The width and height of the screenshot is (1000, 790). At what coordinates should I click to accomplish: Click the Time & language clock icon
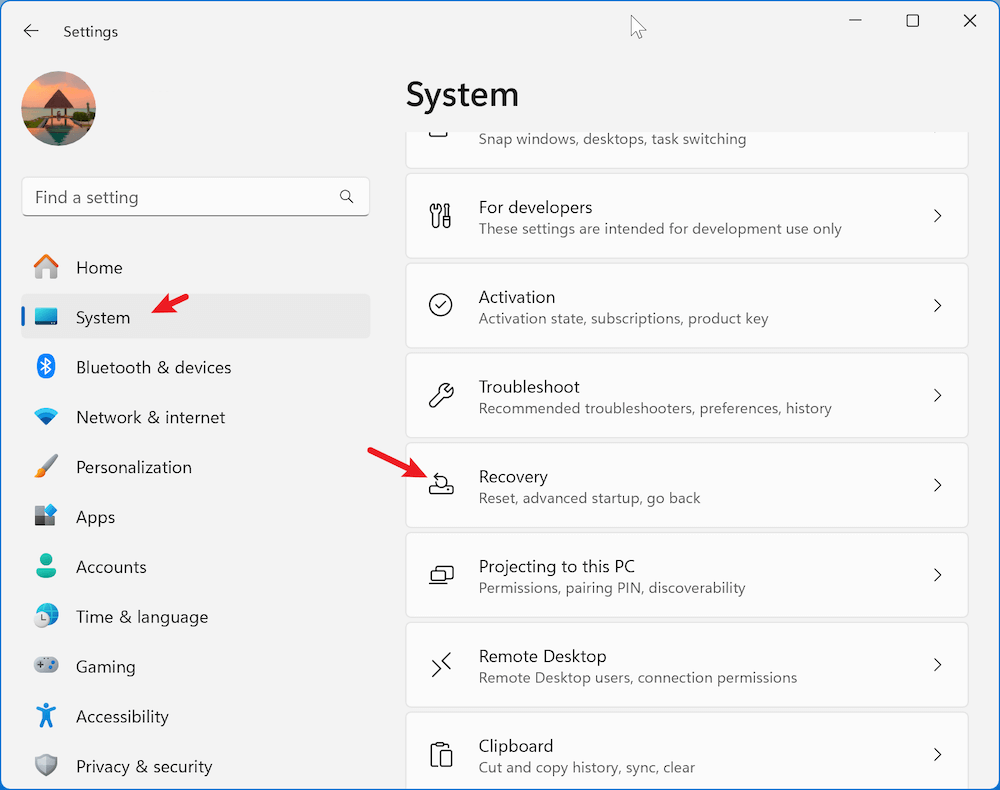click(46, 617)
